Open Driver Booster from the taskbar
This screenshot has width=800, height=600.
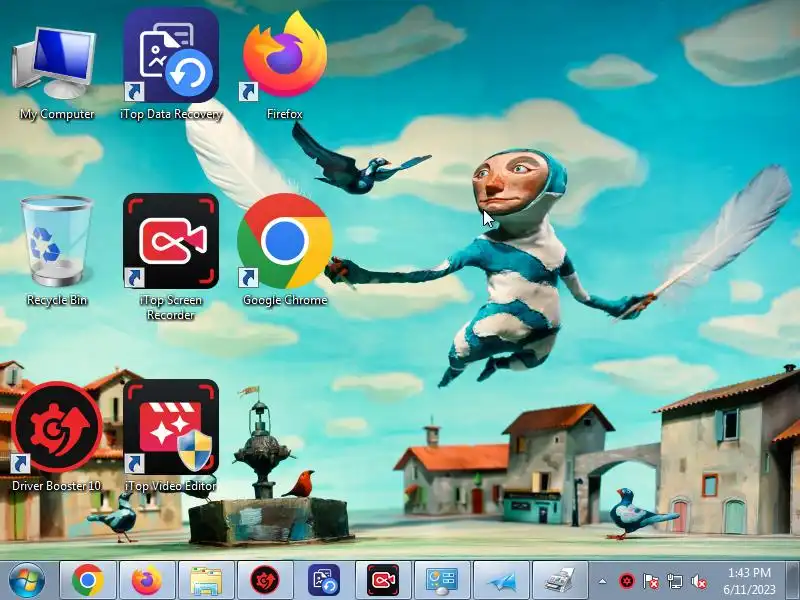pyautogui.click(x=265, y=580)
